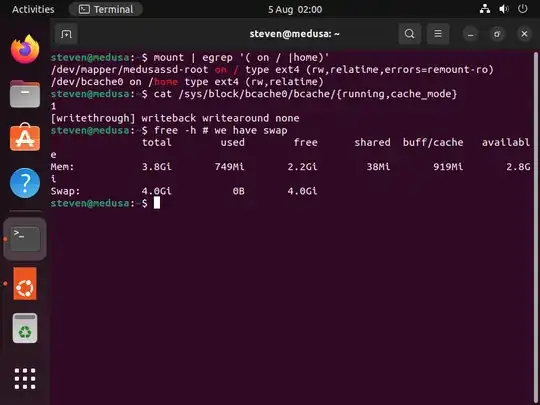Click the '749Mi' used memory value

point(230,167)
